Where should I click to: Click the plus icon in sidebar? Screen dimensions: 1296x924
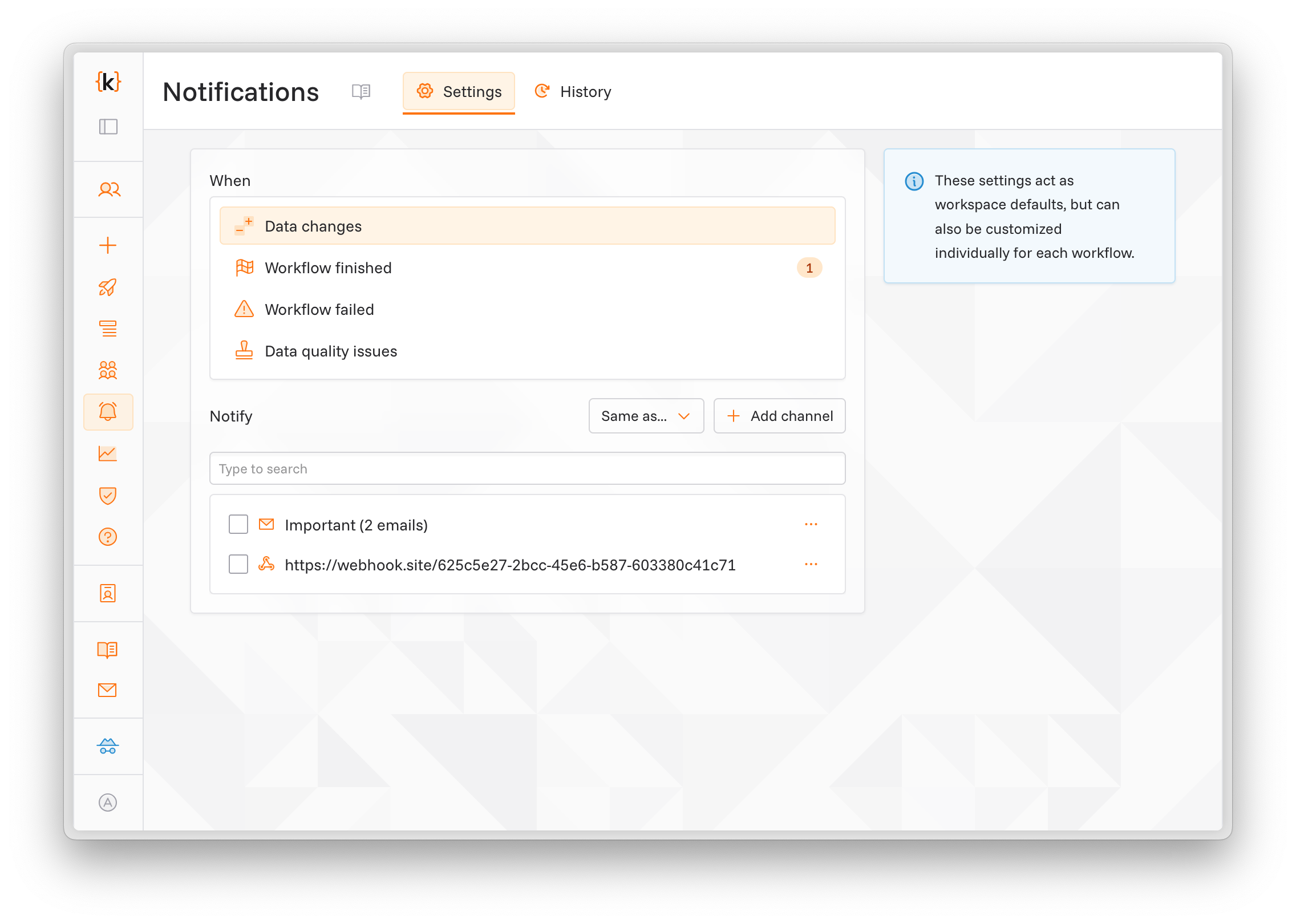[108, 246]
